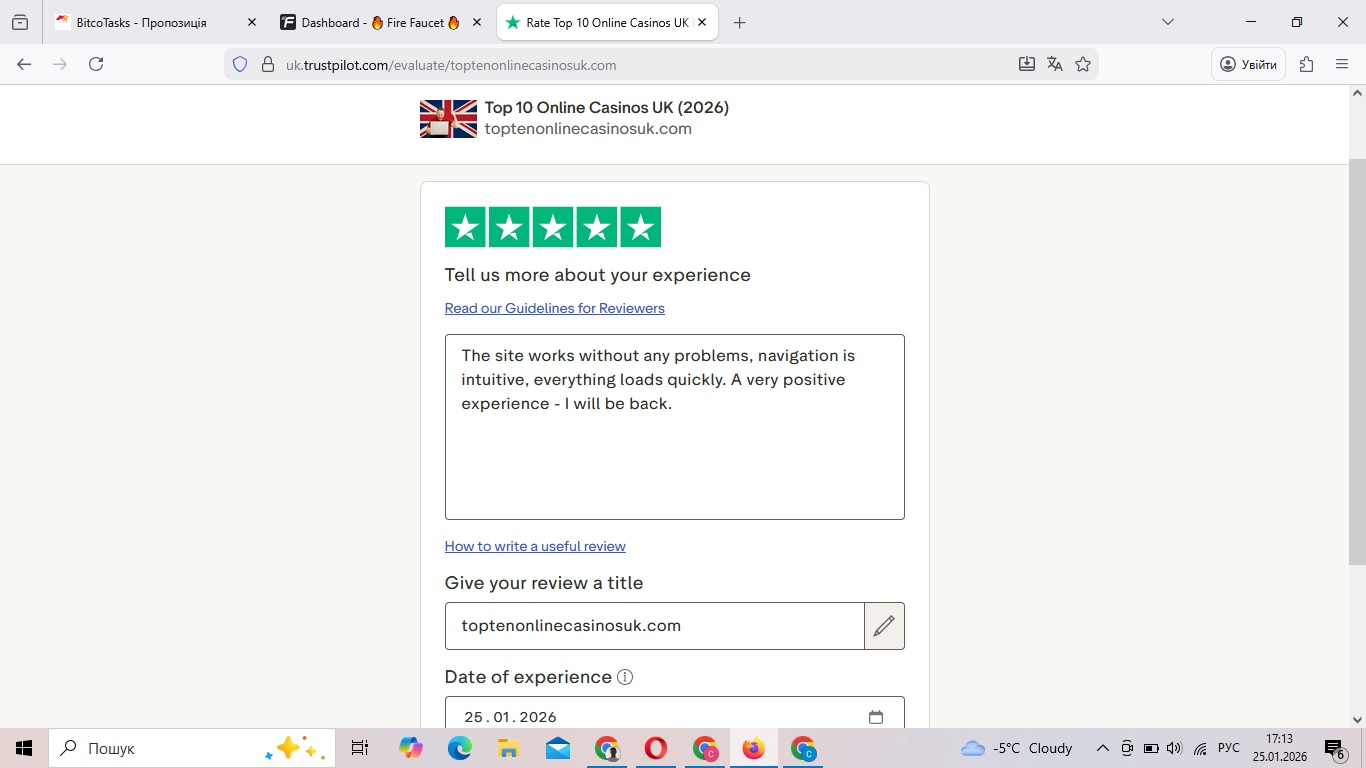Click the battery icon in system tray

point(1150,748)
